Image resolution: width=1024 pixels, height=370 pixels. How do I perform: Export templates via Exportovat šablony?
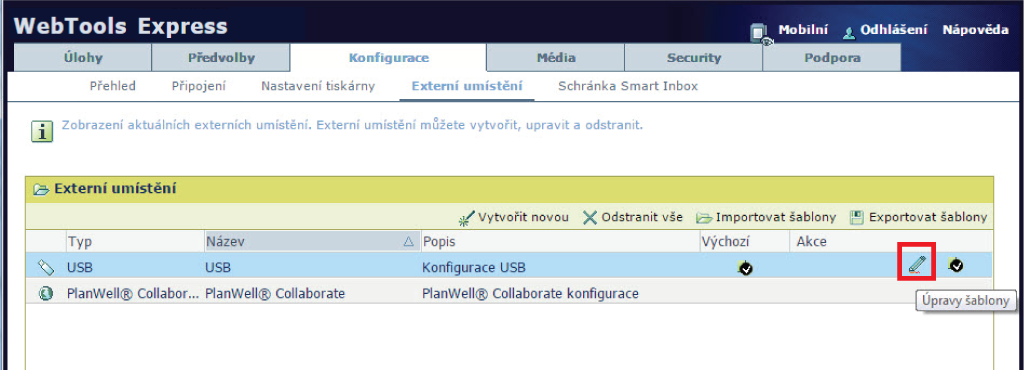(x=919, y=217)
